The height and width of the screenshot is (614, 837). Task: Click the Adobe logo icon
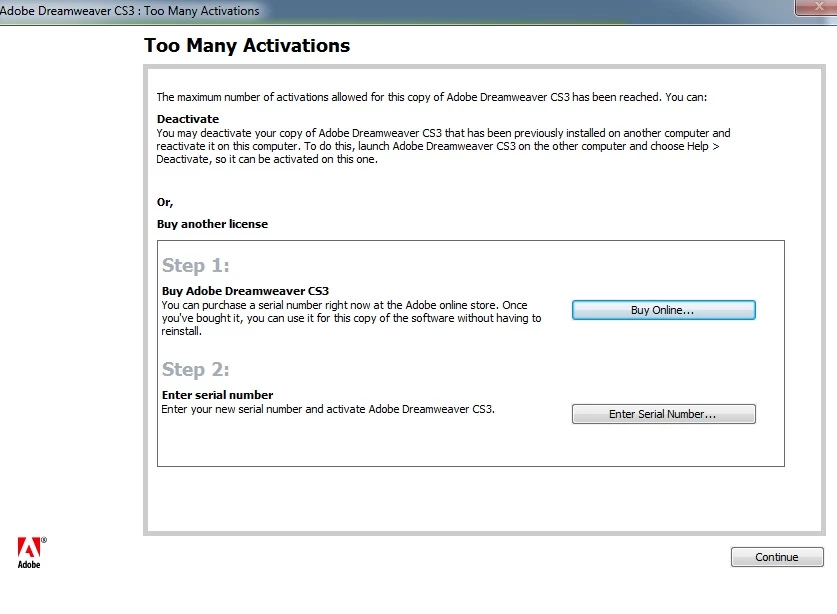31,553
